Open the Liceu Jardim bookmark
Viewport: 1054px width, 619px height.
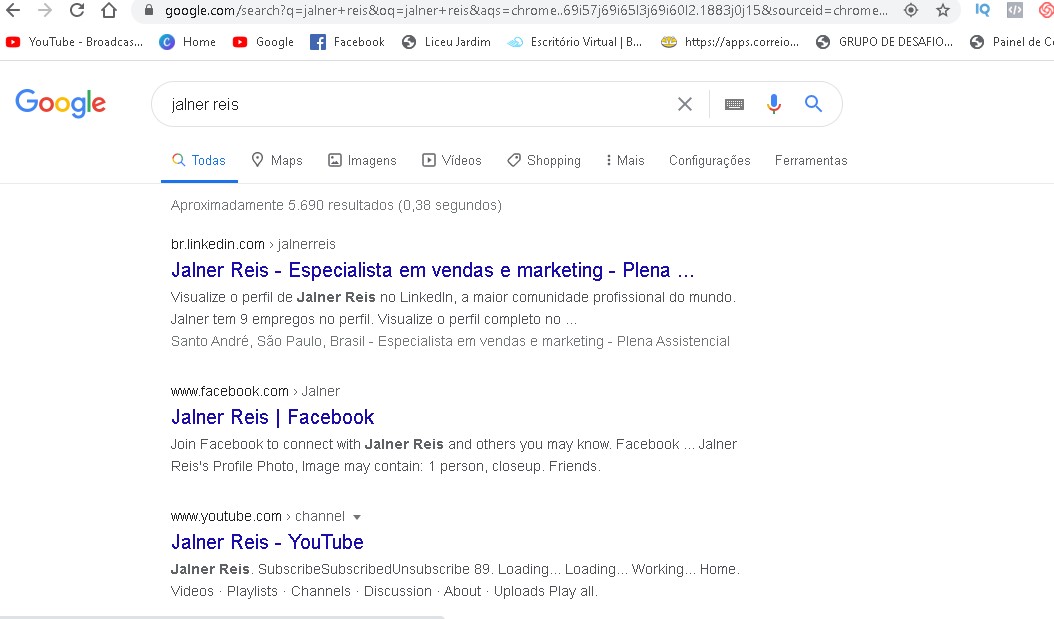(x=446, y=42)
